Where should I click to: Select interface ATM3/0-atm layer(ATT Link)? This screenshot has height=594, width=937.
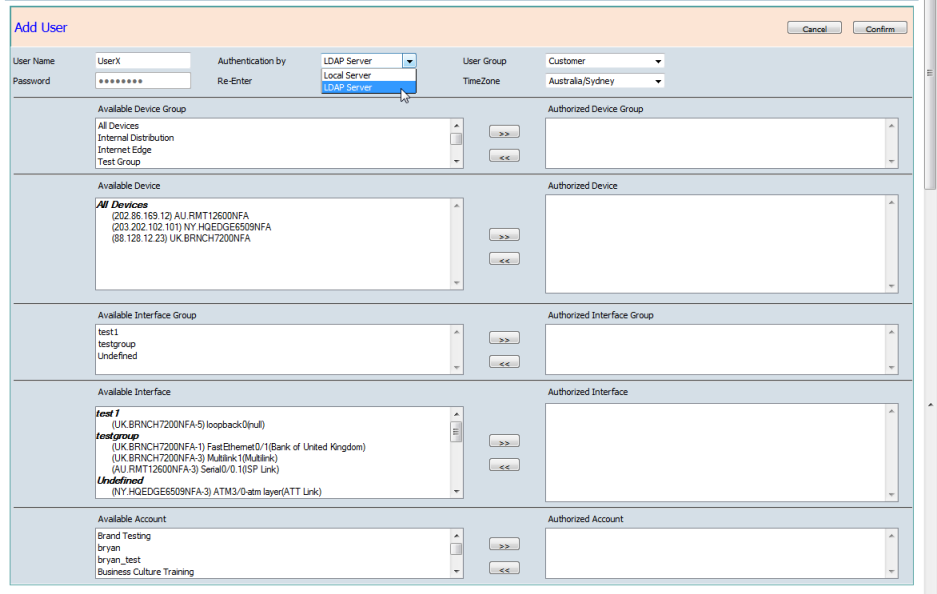coord(216,492)
